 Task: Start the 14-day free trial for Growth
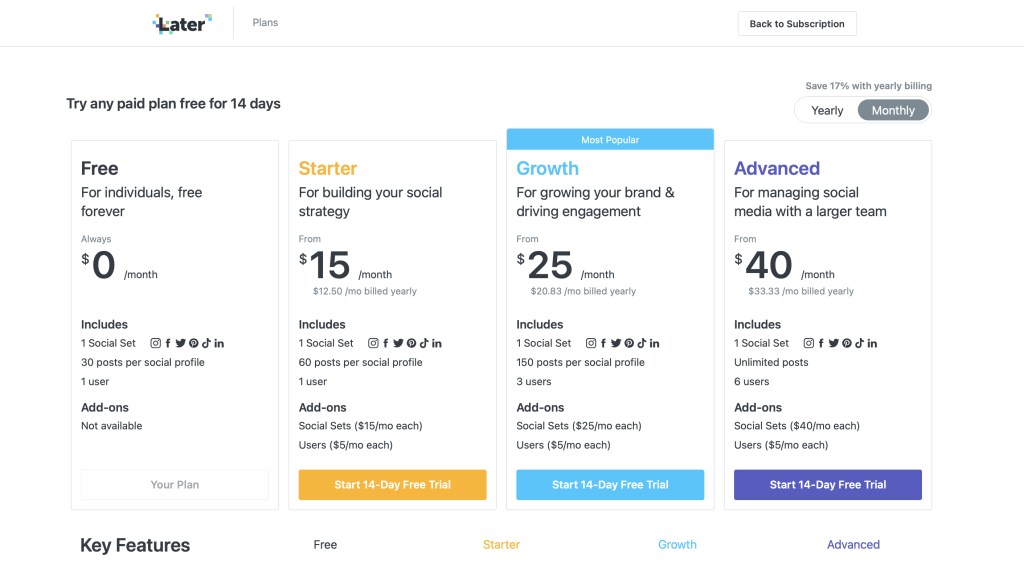pos(610,485)
